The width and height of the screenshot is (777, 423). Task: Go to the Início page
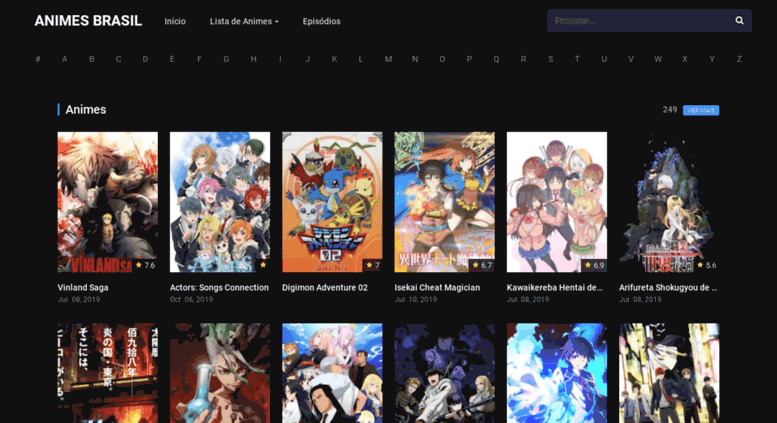click(175, 21)
